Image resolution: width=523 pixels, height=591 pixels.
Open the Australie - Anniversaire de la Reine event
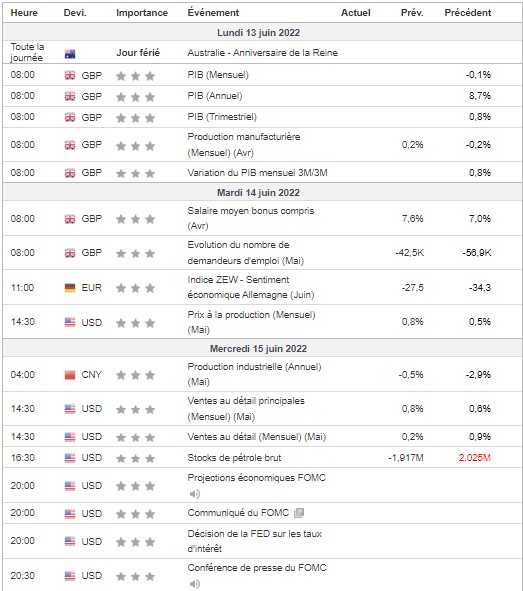click(263, 53)
